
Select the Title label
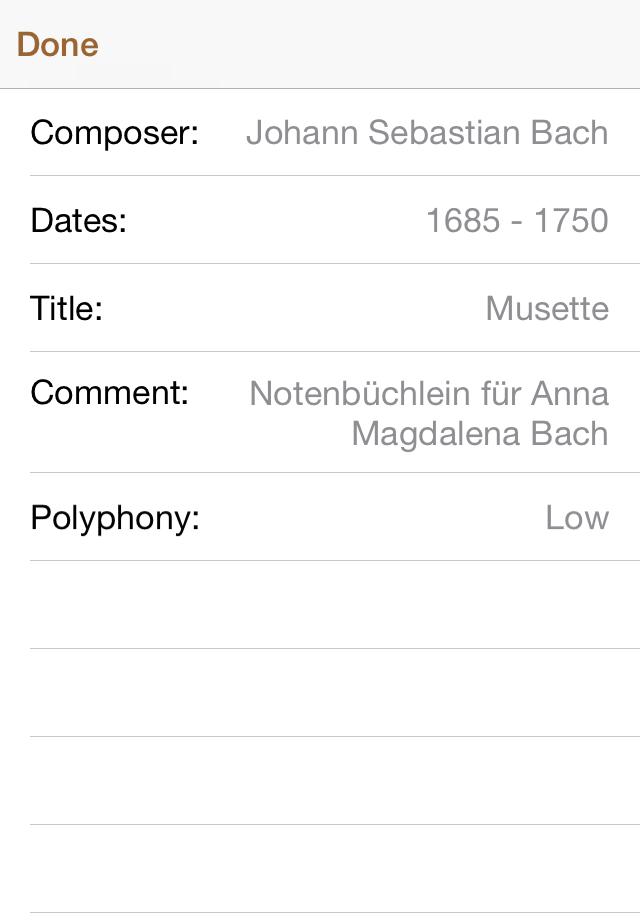(x=67, y=308)
